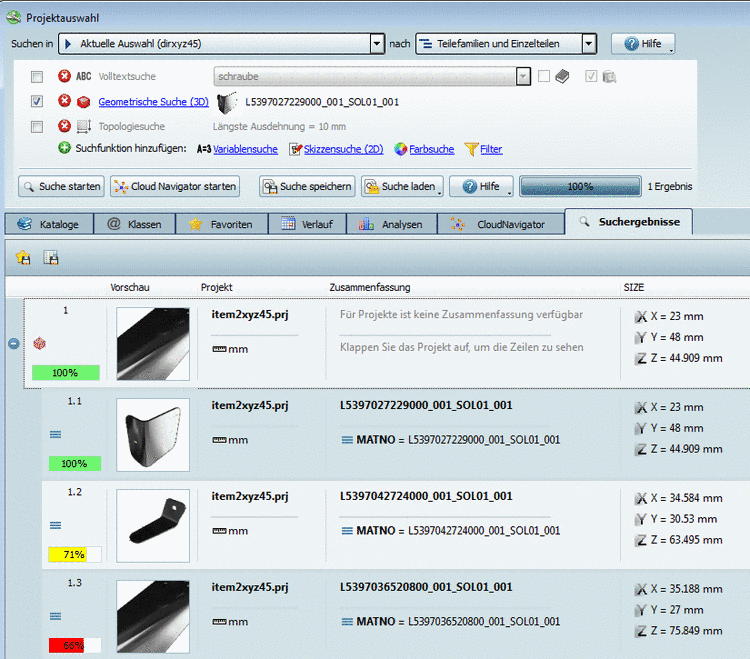Open the Teilefamilien und Einzelteilen dropdown
The height and width of the screenshot is (659, 750).
pyautogui.click(x=589, y=44)
